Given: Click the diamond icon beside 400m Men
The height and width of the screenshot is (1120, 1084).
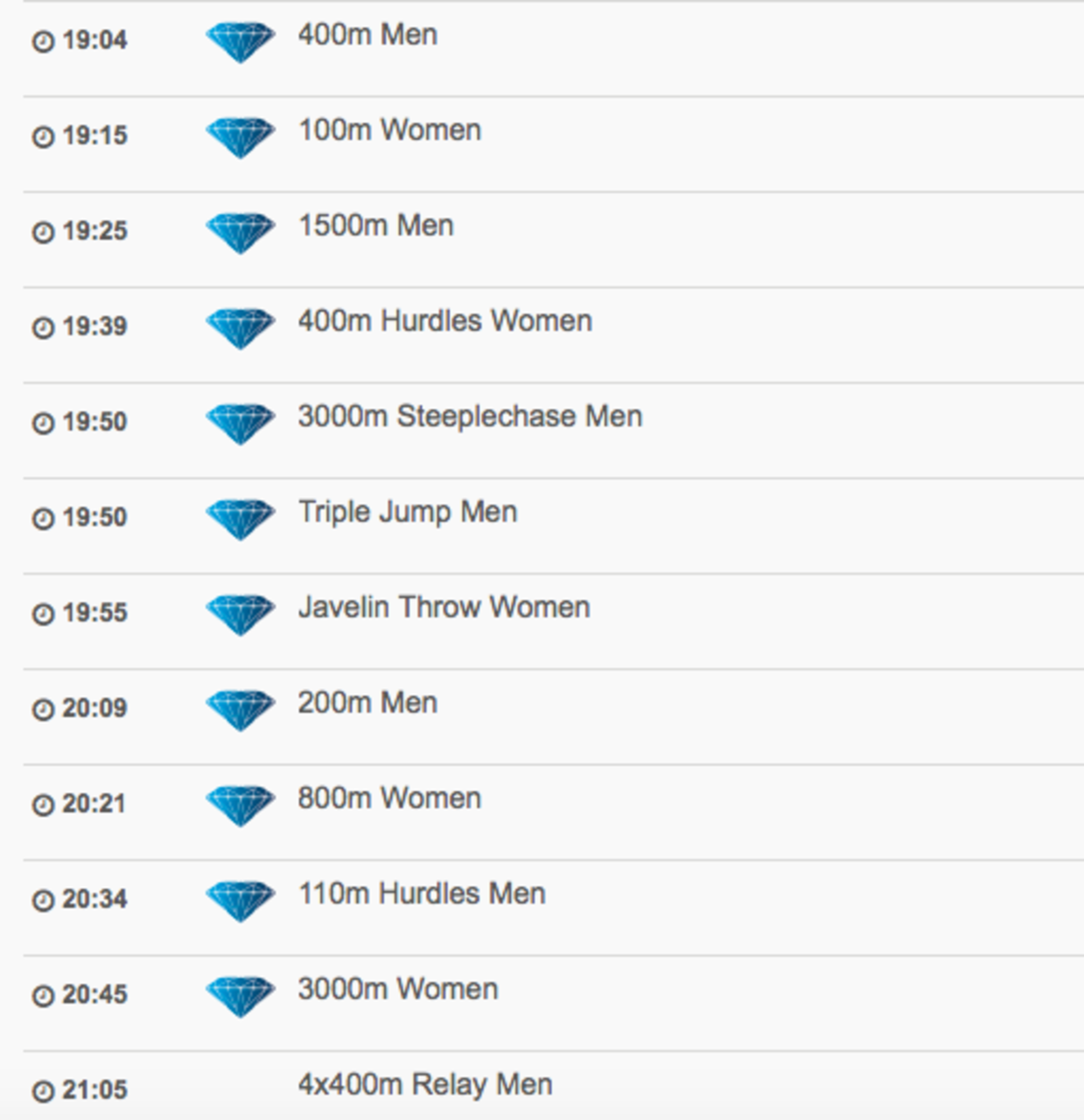Looking at the screenshot, I should (x=240, y=42).
